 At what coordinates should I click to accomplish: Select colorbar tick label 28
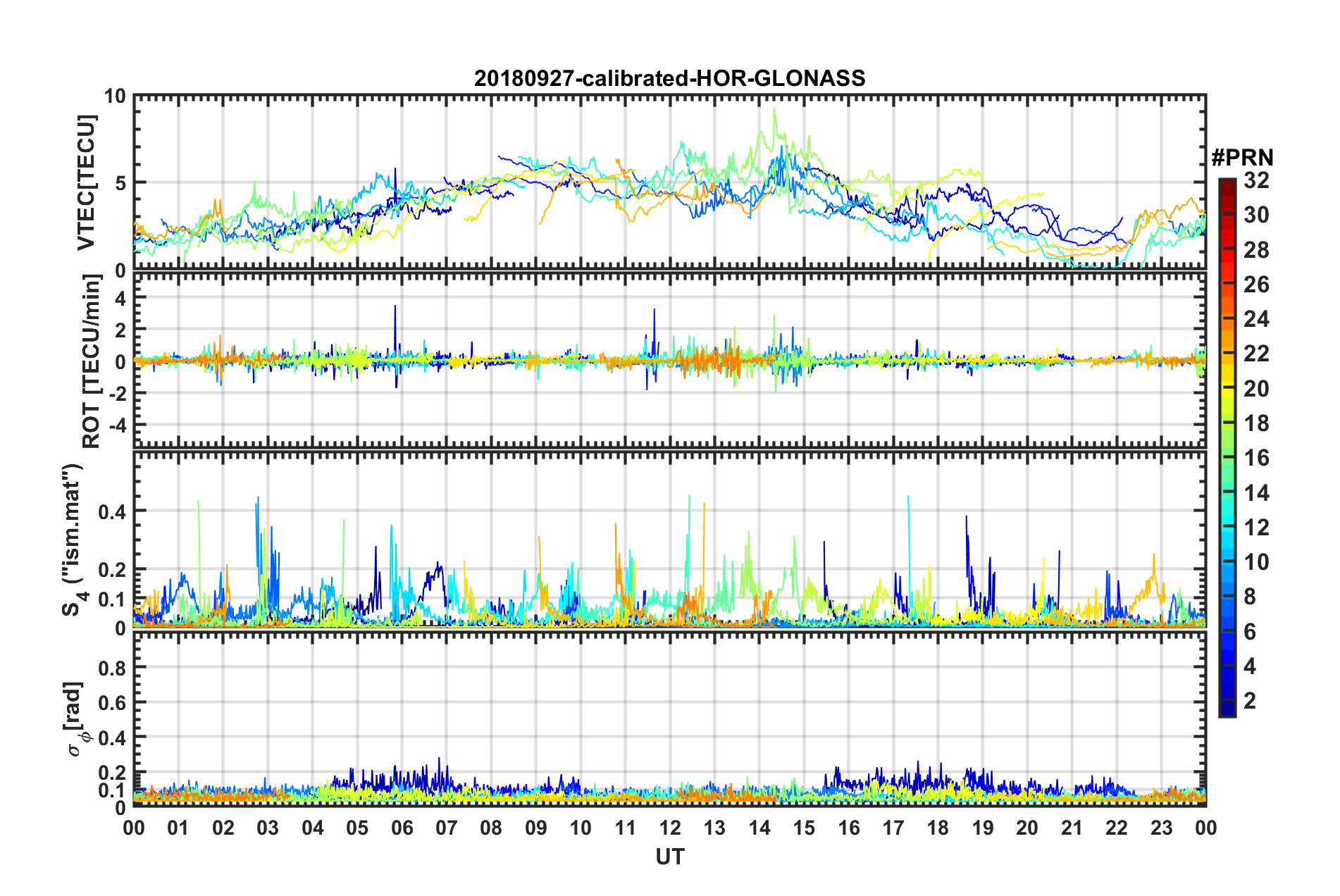1256,250
